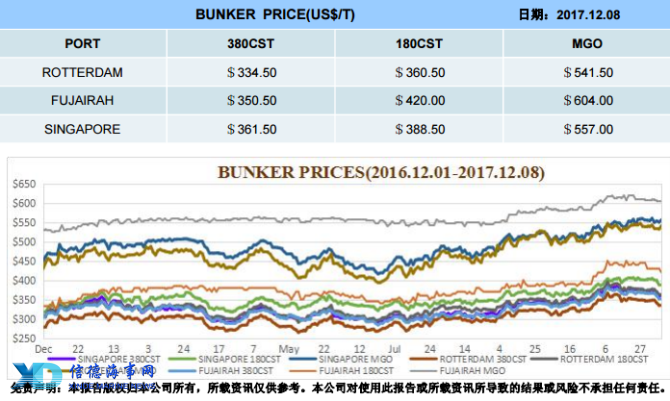Click Rotterdam MGO price $541.50
This screenshot has height=401, width=670.
[588, 72]
